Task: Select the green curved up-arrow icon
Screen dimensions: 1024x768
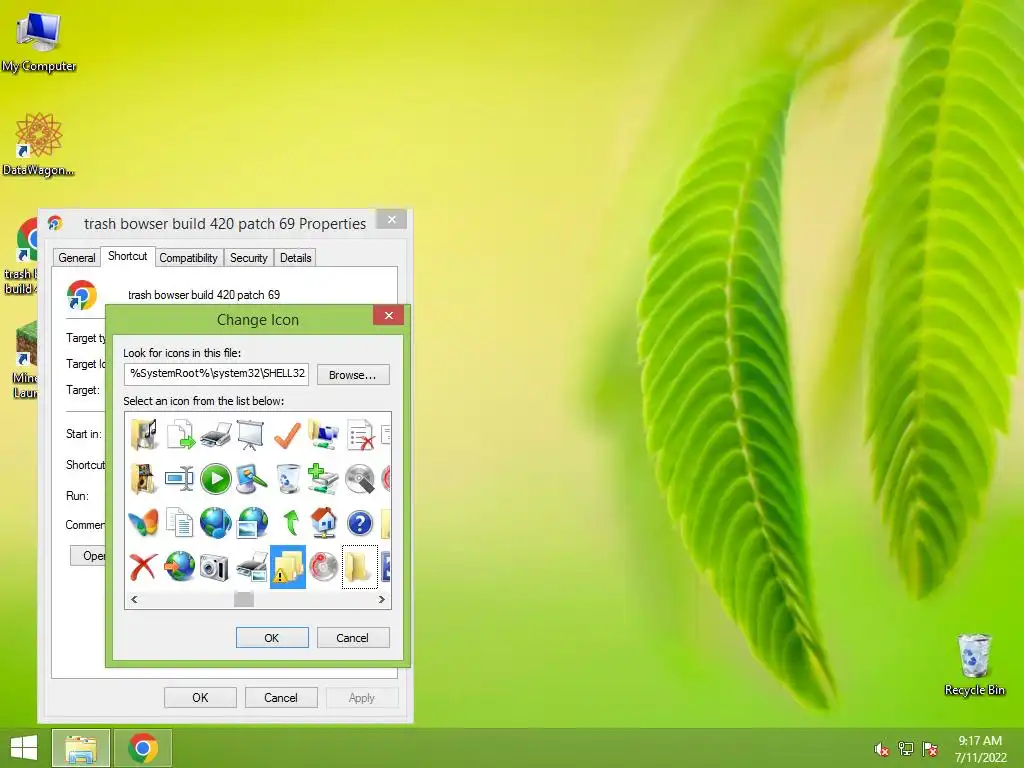Action: pos(290,522)
